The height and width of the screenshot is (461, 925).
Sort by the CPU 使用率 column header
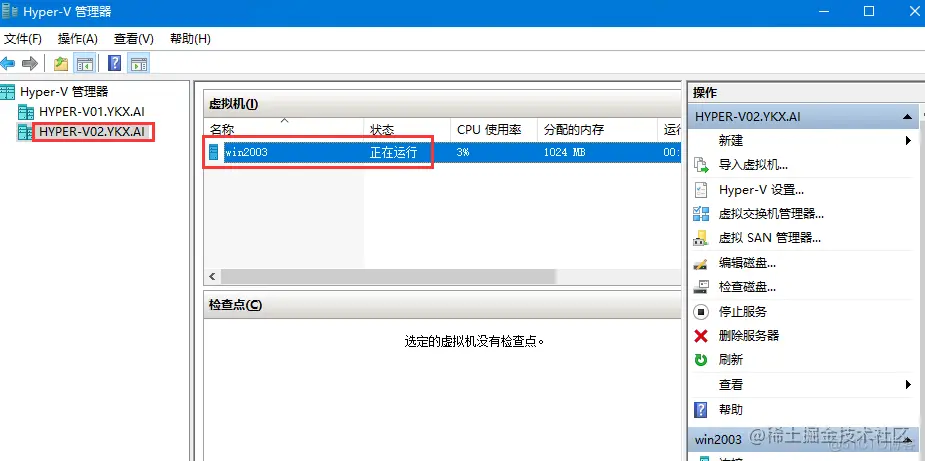[x=494, y=130]
